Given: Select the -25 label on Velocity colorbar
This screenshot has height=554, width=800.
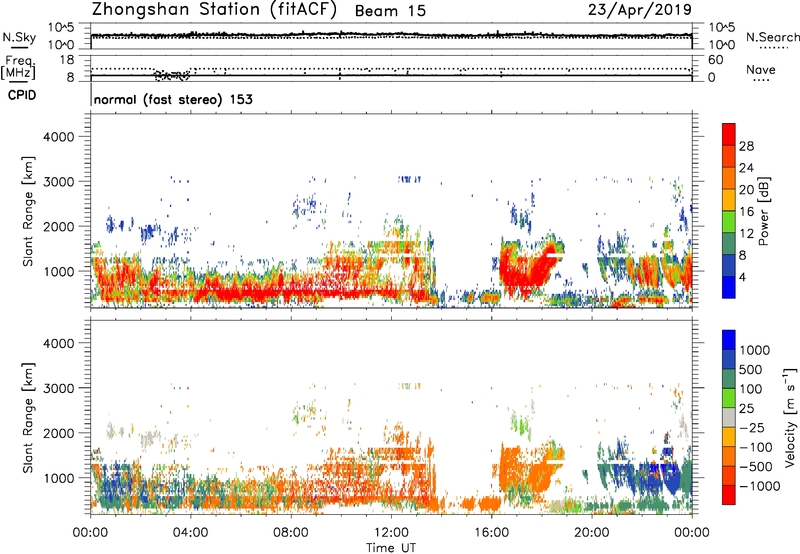Looking at the screenshot, I should click(x=752, y=428).
